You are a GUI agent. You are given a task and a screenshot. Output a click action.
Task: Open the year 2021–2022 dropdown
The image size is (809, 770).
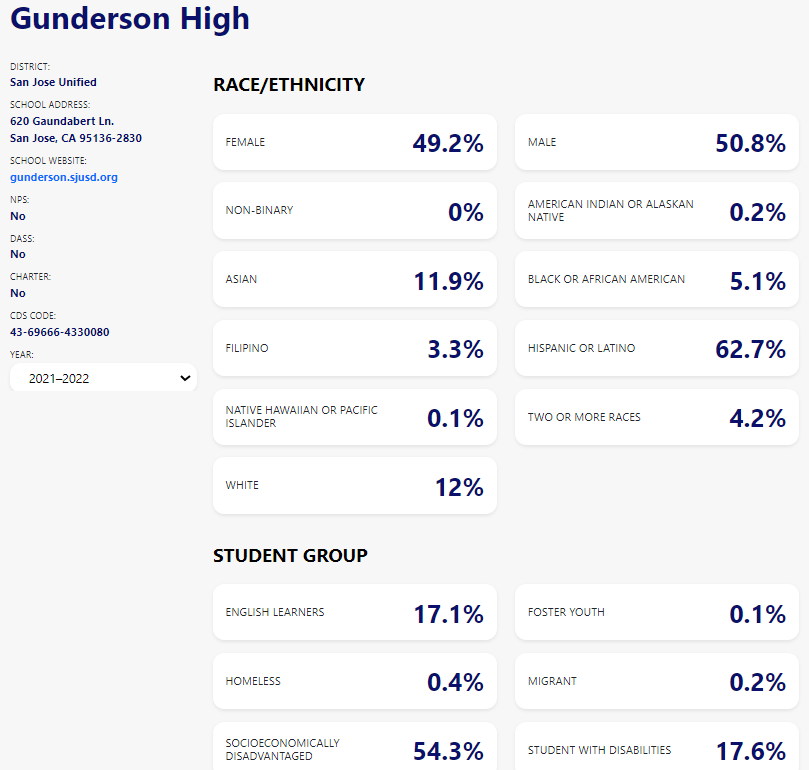tap(102, 378)
